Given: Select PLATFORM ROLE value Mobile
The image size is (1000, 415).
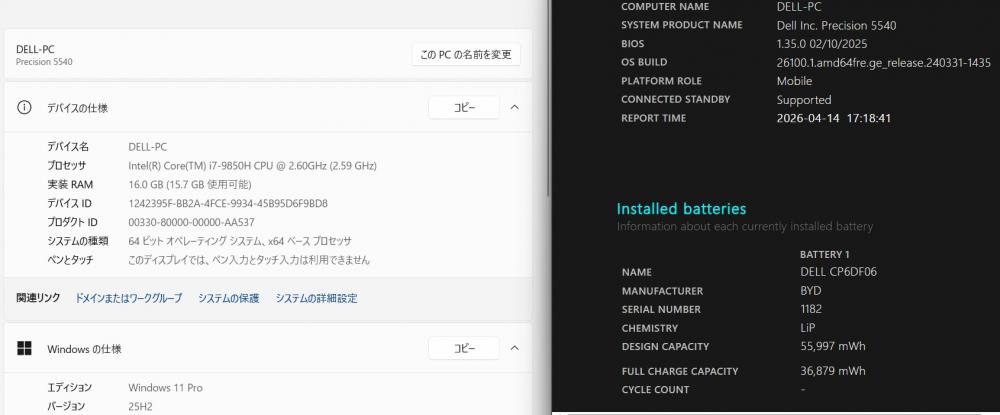Looking at the screenshot, I should [x=794, y=81].
